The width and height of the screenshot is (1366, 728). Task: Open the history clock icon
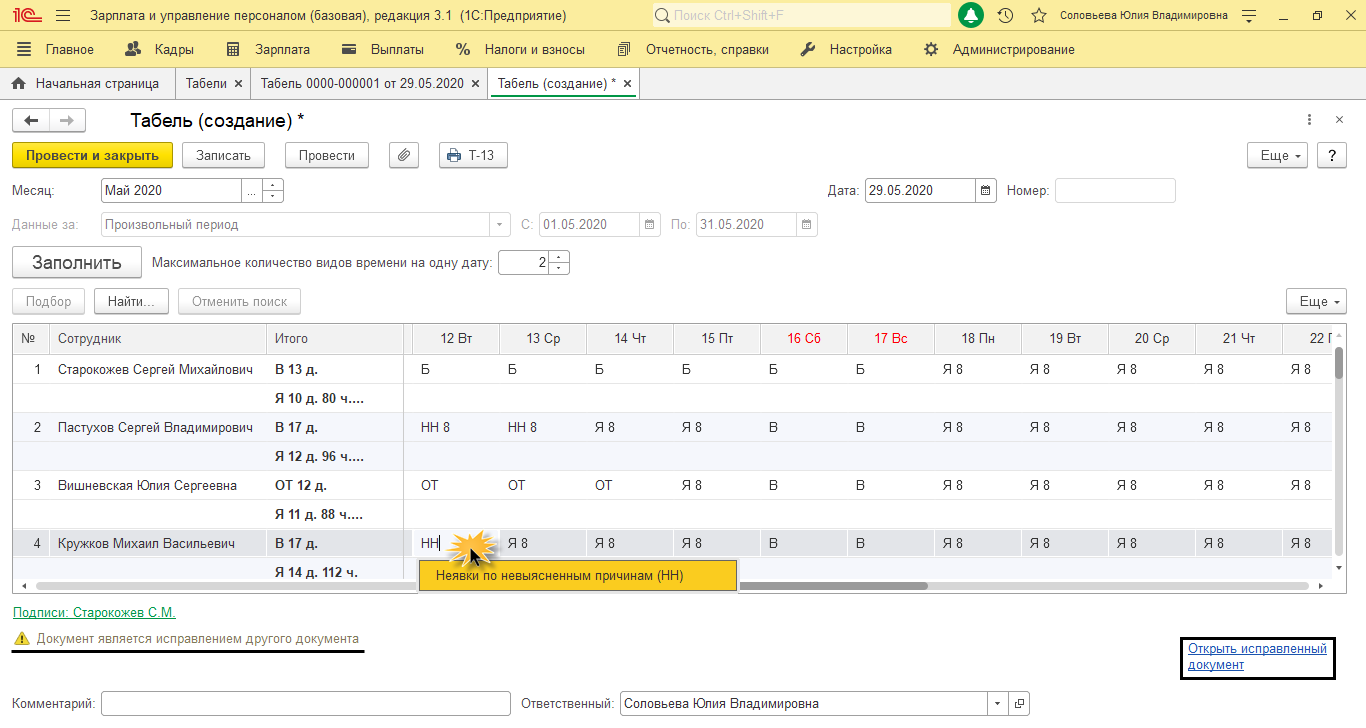pyautogui.click(x=1005, y=16)
